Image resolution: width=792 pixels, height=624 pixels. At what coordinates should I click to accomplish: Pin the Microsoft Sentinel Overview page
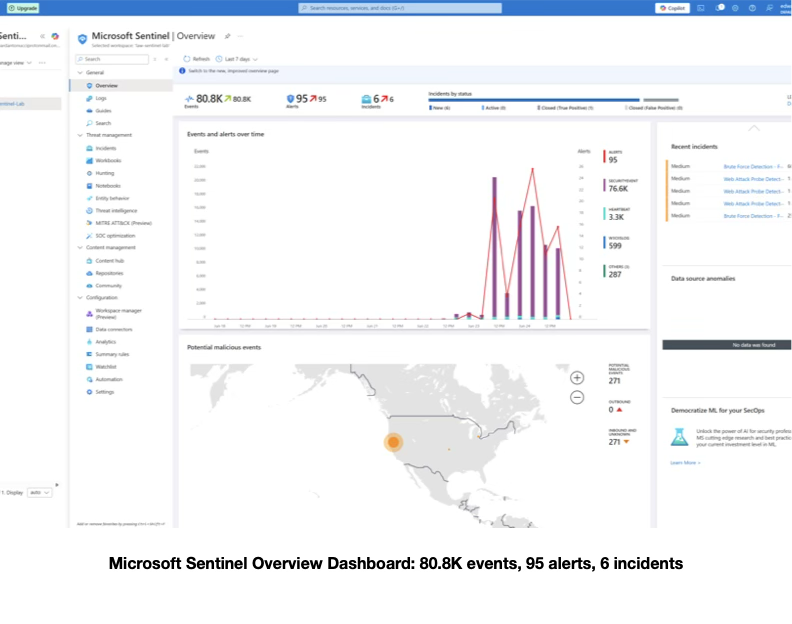click(x=228, y=36)
